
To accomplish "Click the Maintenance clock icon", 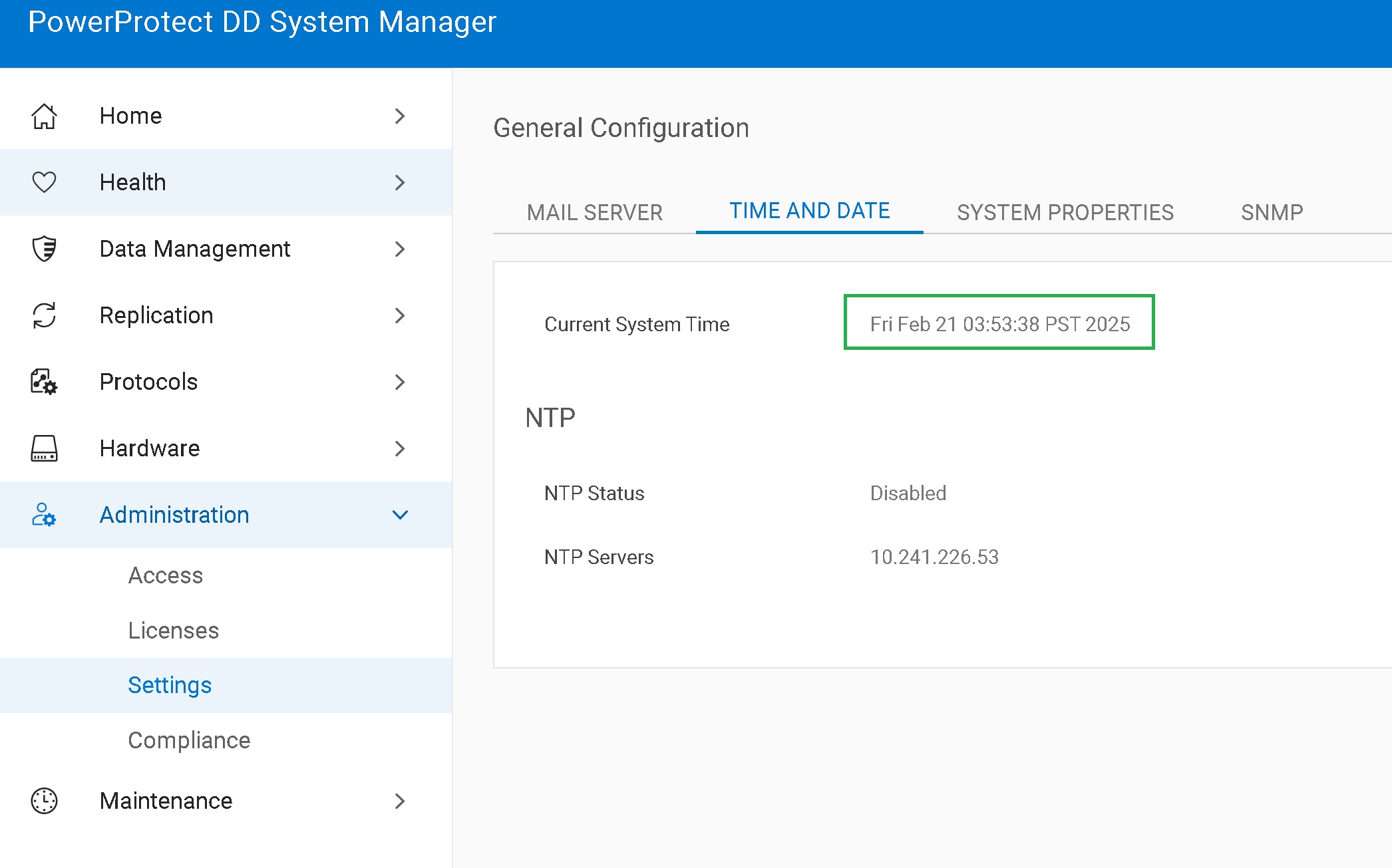I will [43, 801].
